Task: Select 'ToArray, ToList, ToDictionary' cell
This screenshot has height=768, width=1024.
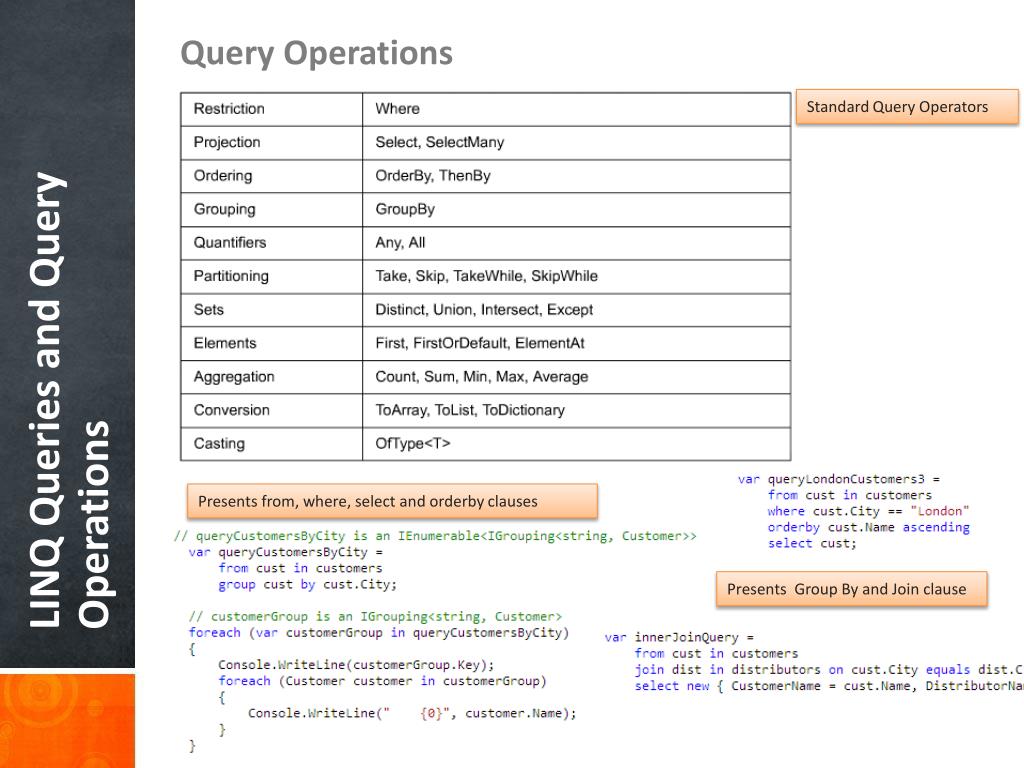Action: coord(577,411)
